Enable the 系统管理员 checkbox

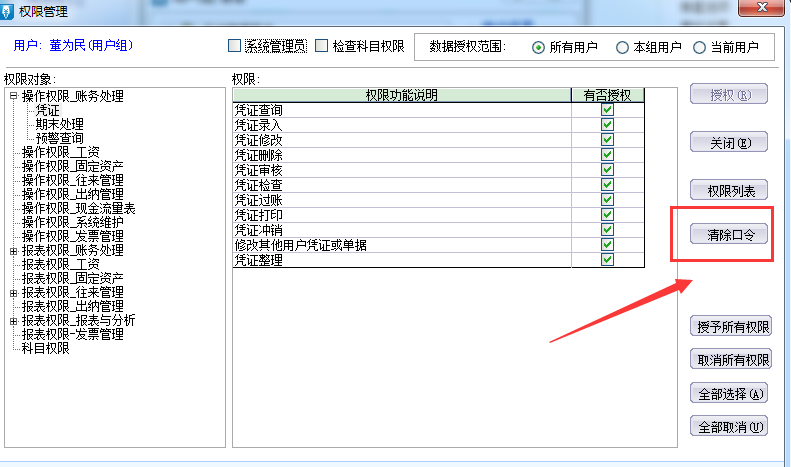click(x=235, y=45)
